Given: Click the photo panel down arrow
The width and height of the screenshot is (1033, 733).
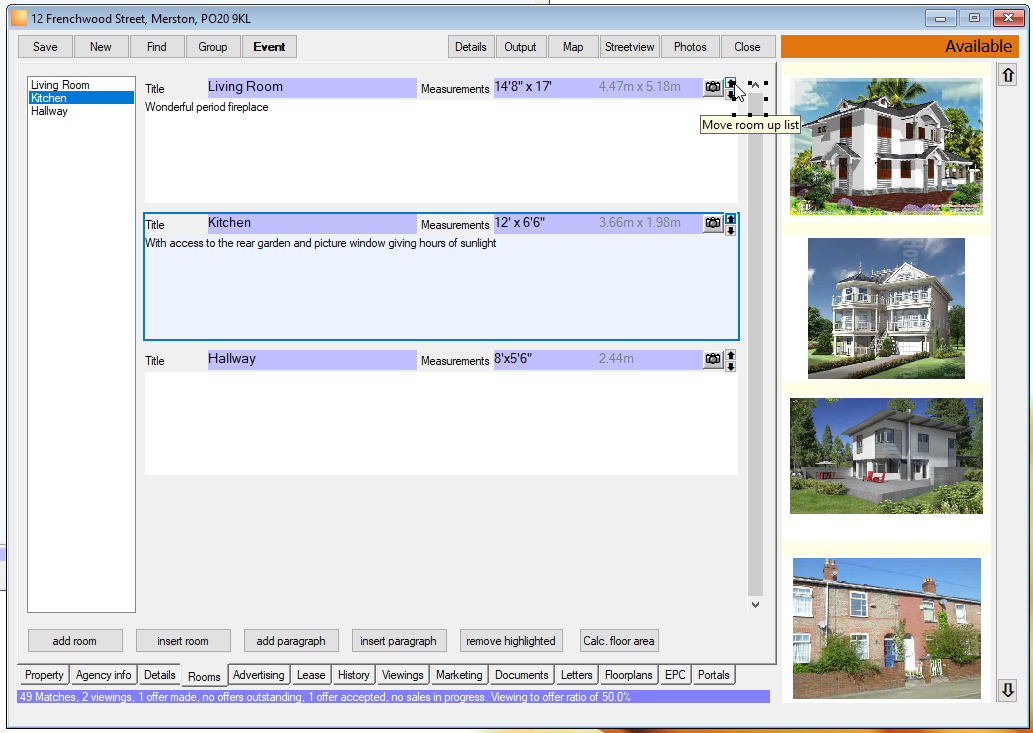Looking at the screenshot, I should point(1008,690).
